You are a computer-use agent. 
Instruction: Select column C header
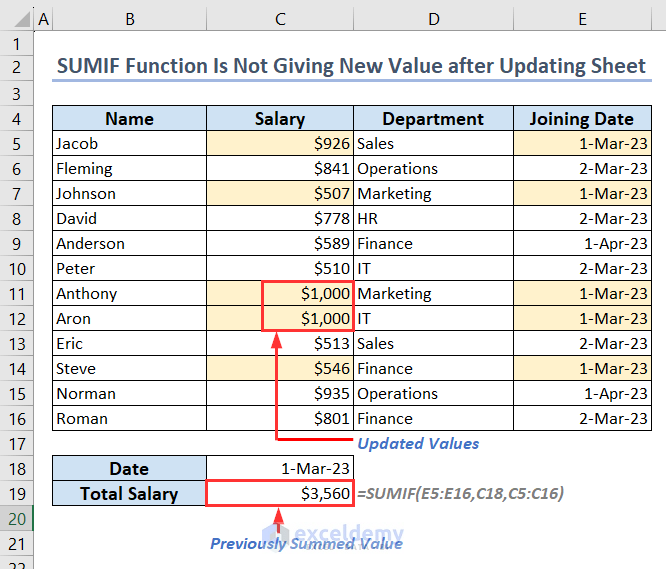(x=280, y=19)
